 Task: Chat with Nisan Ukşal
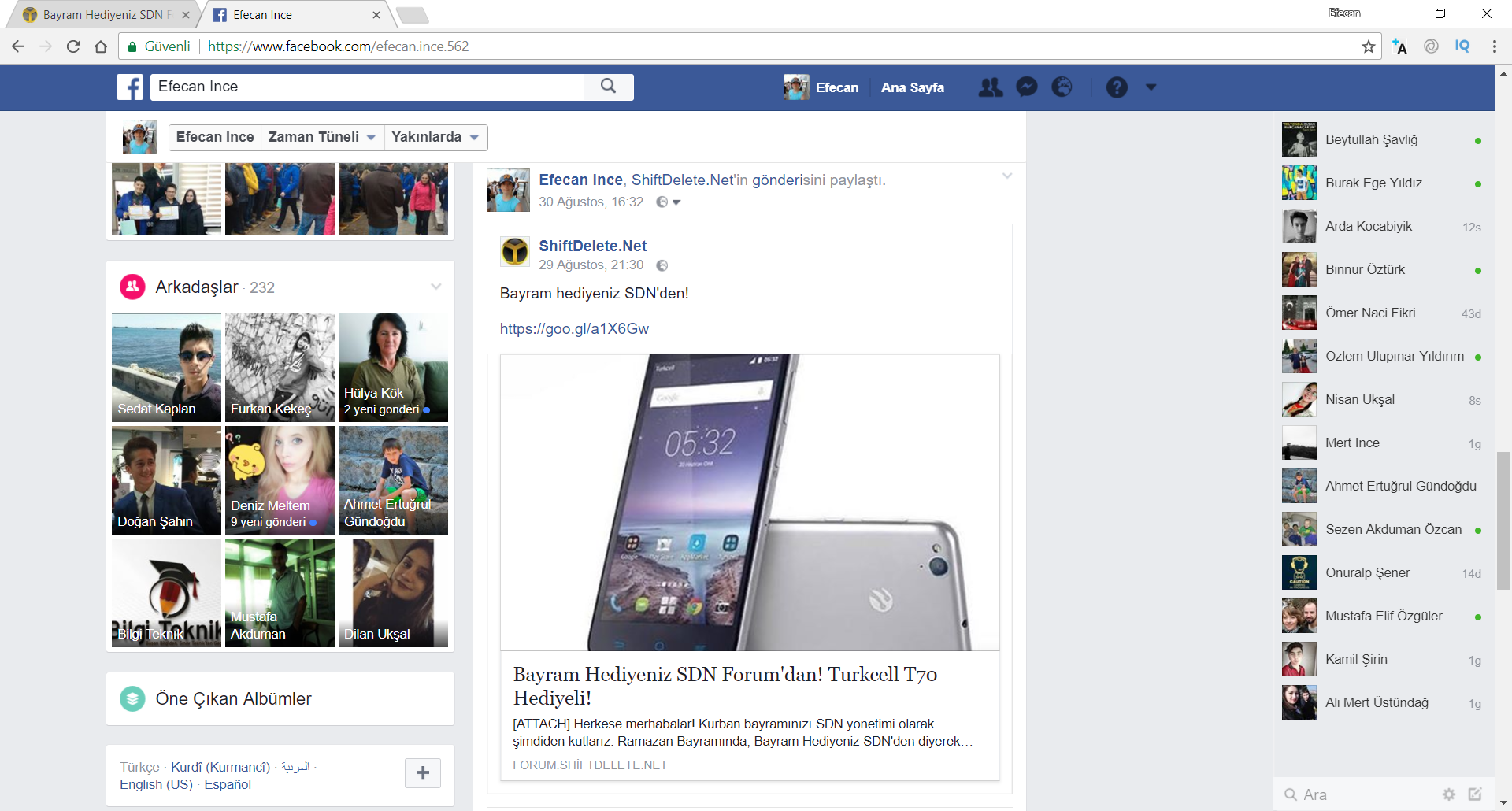1384,399
